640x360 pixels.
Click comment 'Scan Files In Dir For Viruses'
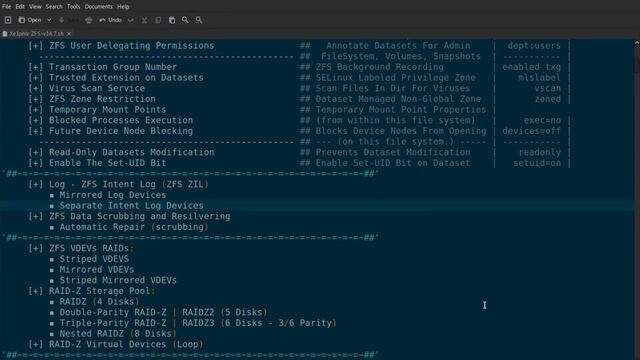[393, 88]
